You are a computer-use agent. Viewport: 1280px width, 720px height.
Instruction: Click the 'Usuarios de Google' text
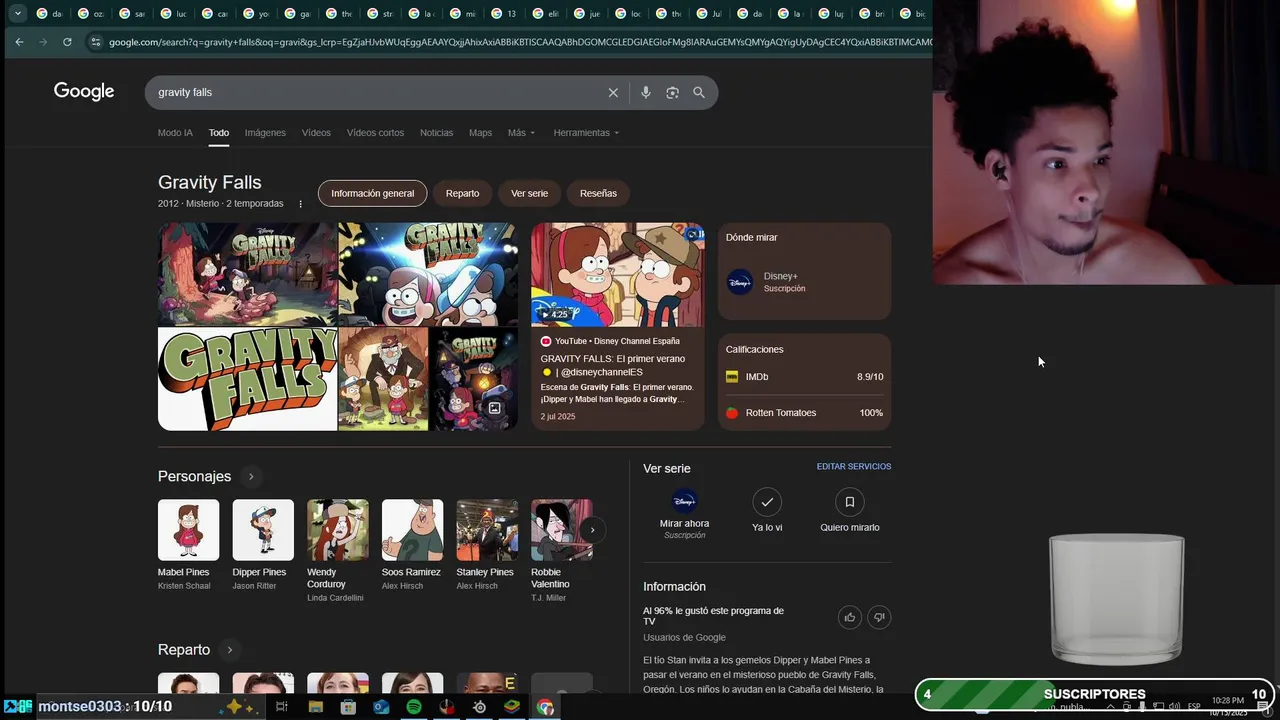[x=684, y=638]
